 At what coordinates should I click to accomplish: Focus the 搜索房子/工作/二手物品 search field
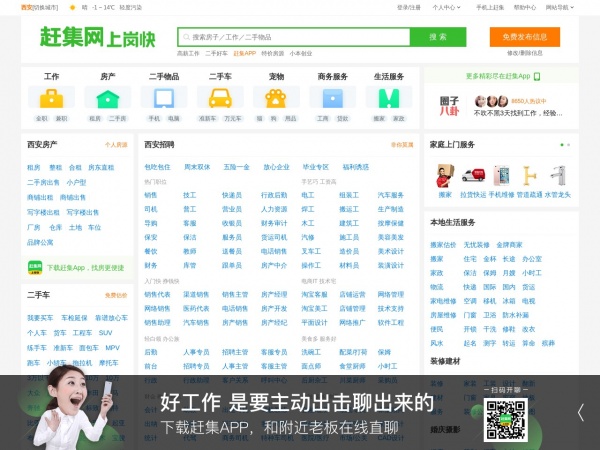pos(294,37)
